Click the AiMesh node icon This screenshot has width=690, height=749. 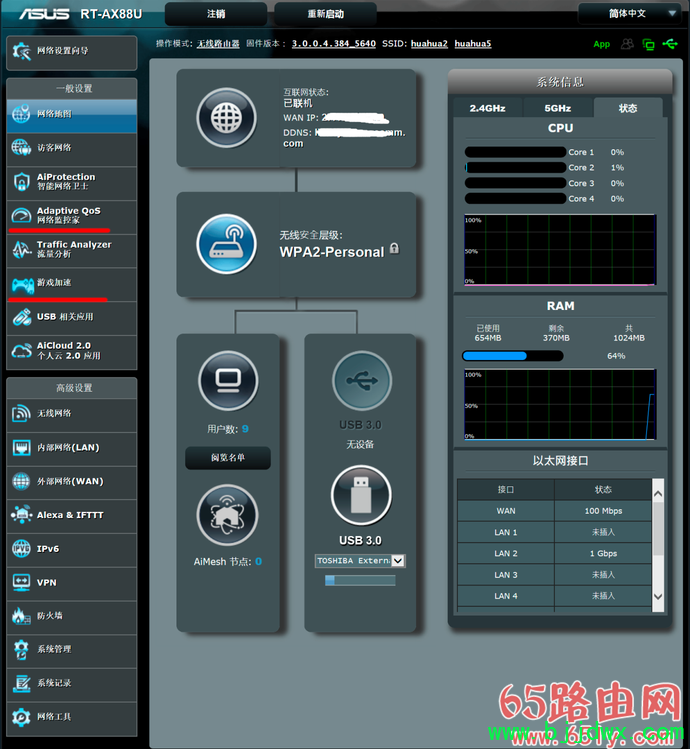click(x=227, y=515)
